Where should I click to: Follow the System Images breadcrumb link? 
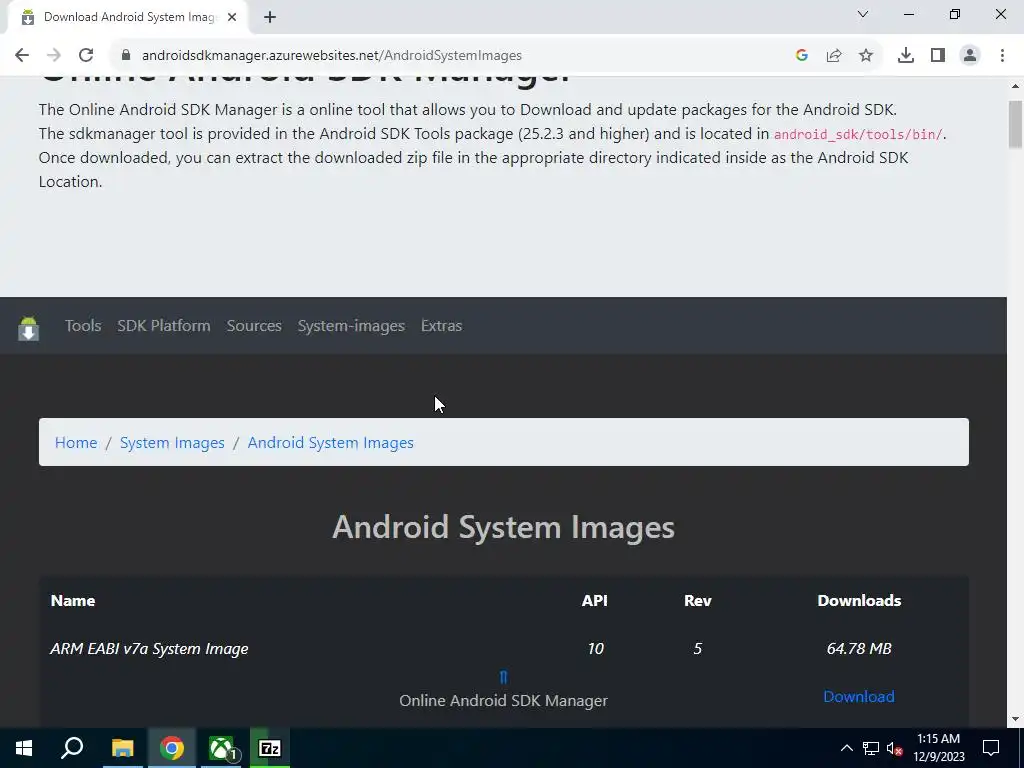172,443
